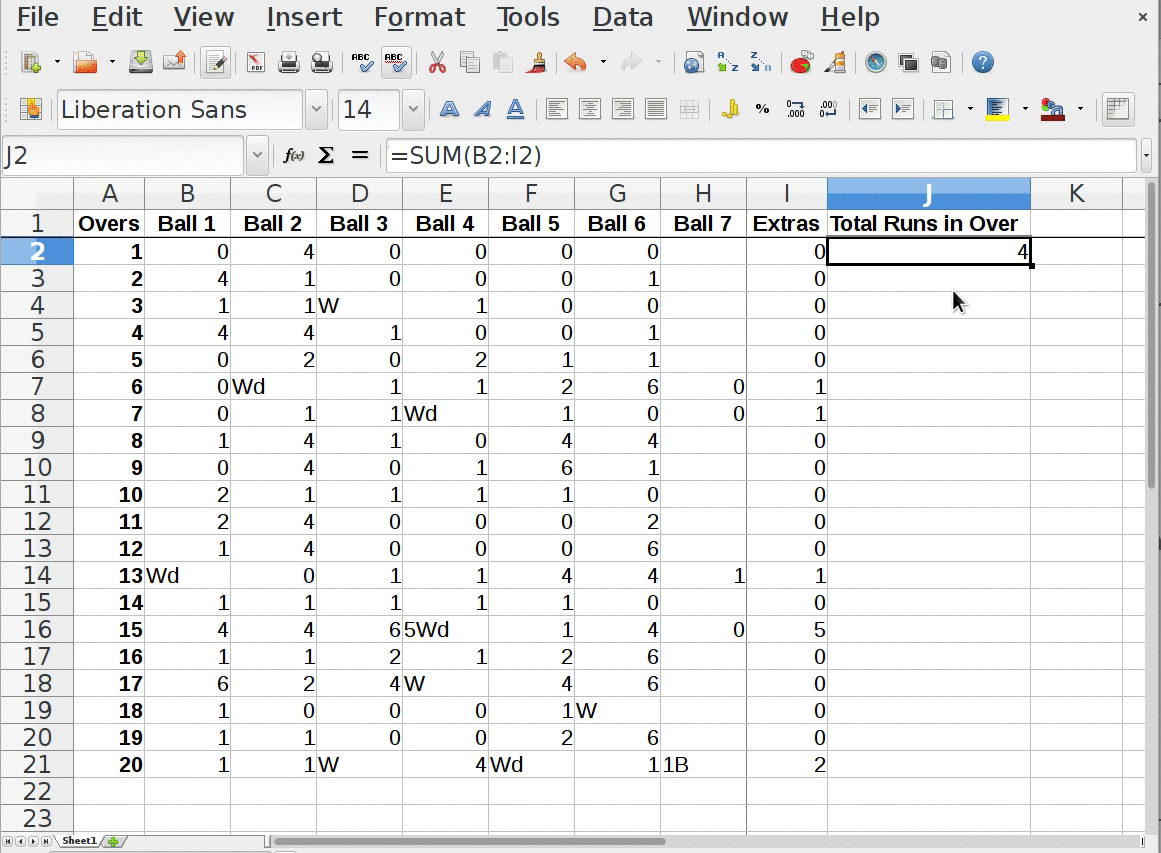1161x853 pixels.
Task: Insert a chart using the chart icon
Action: 801,63
